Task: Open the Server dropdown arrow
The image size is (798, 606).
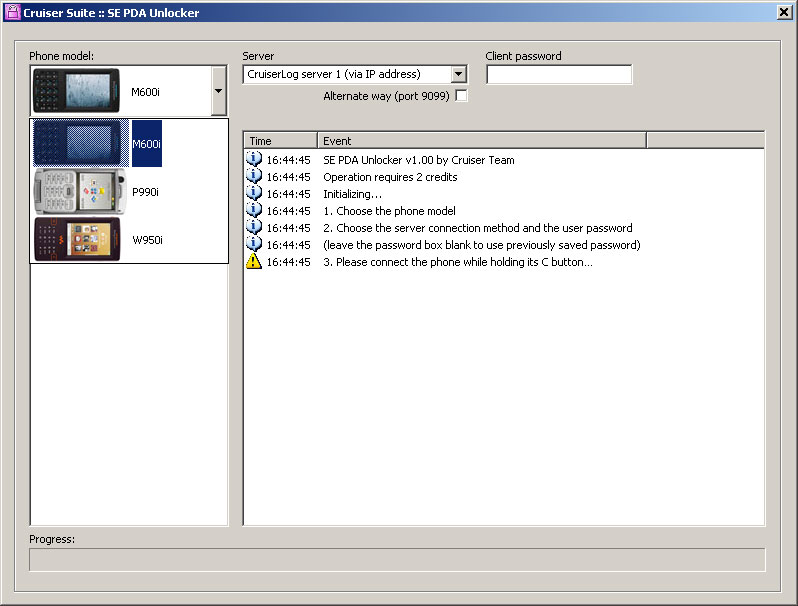Action: pyautogui.click(x=459, y=74)
